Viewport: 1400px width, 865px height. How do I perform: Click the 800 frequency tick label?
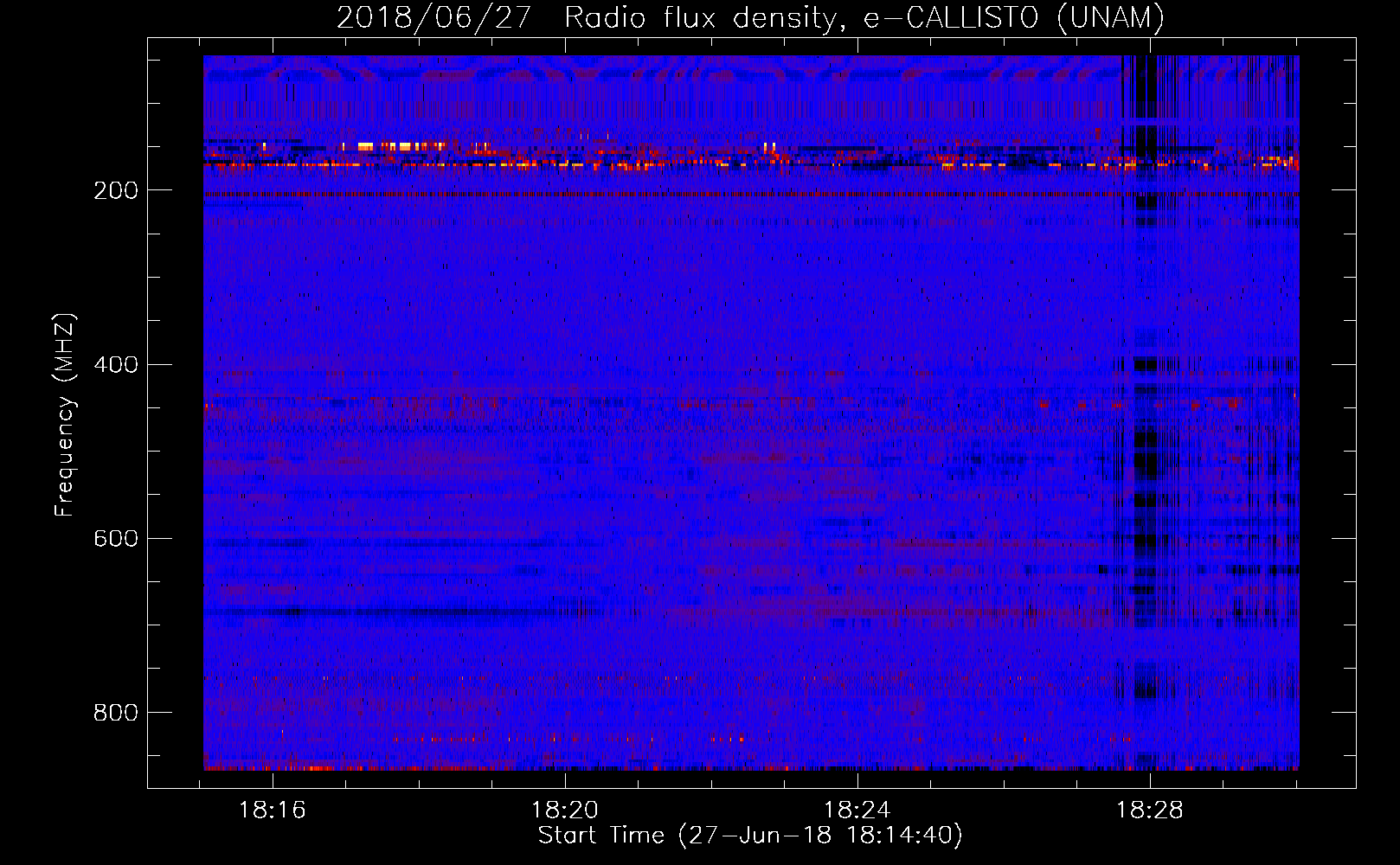[115, 712]
